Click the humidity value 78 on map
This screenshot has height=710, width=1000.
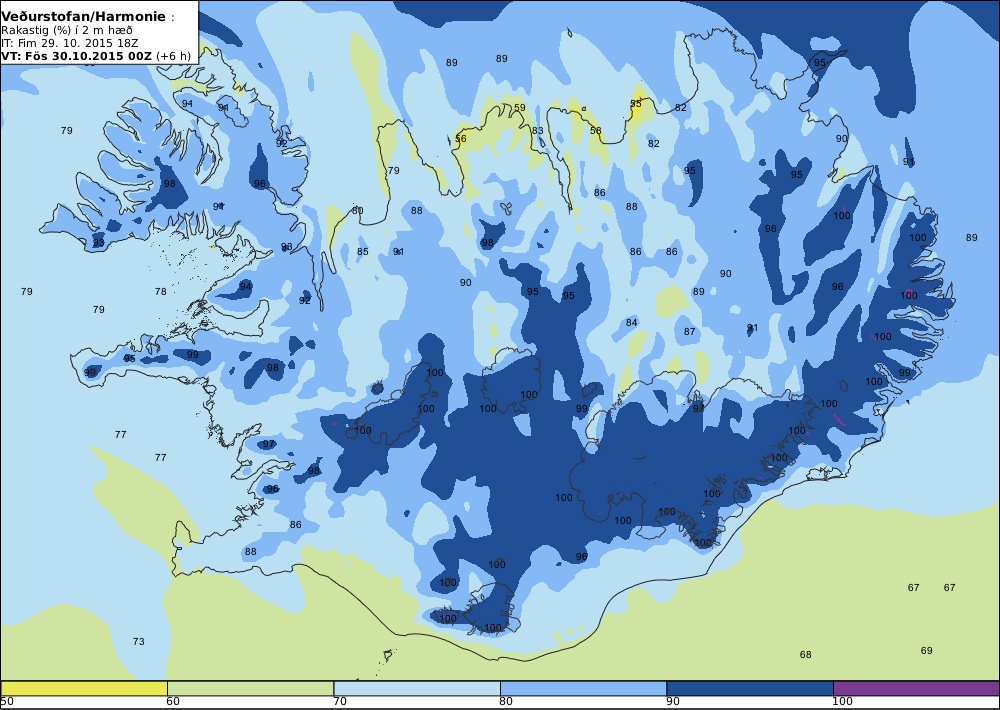coord(160,292)
